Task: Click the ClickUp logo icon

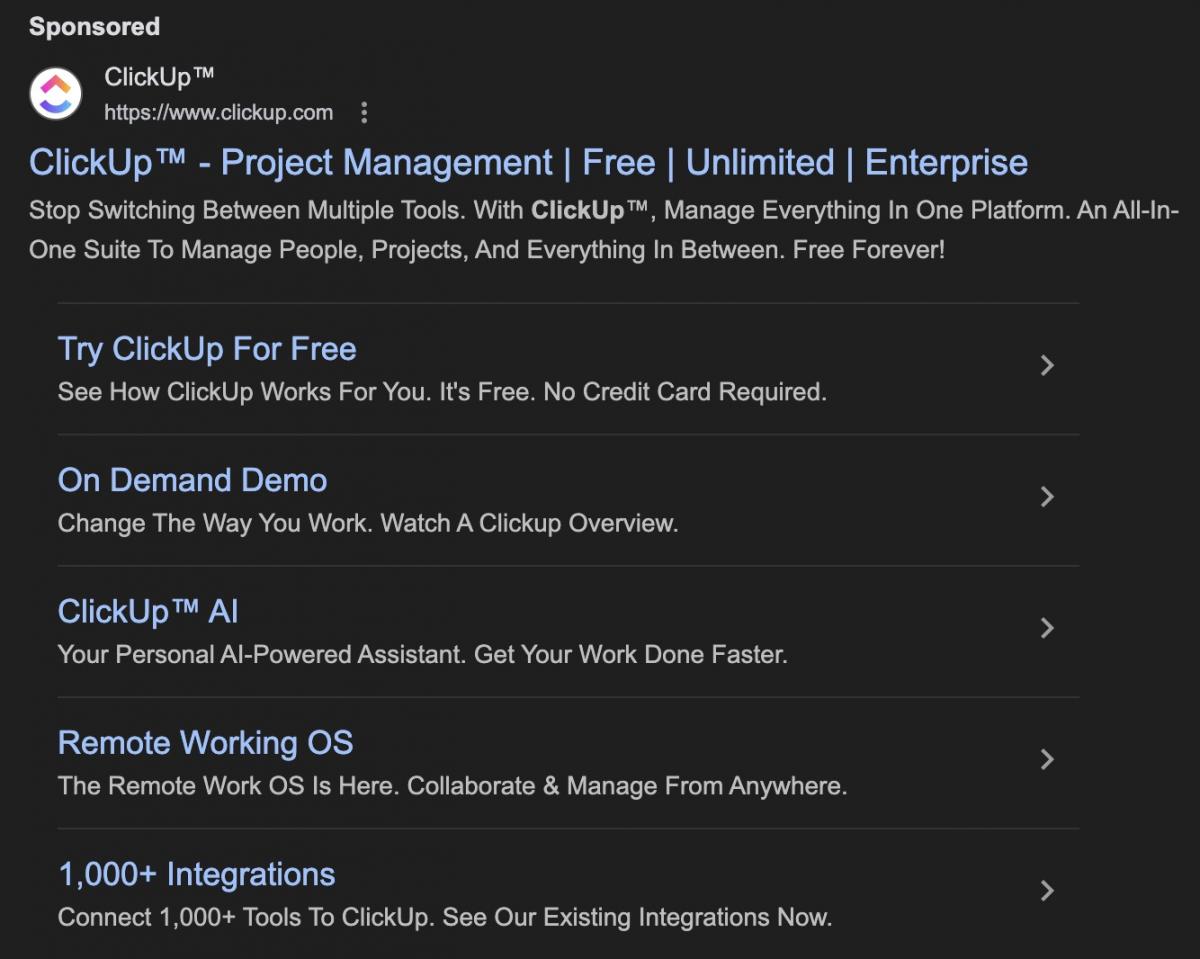Action: coord(56,94)
